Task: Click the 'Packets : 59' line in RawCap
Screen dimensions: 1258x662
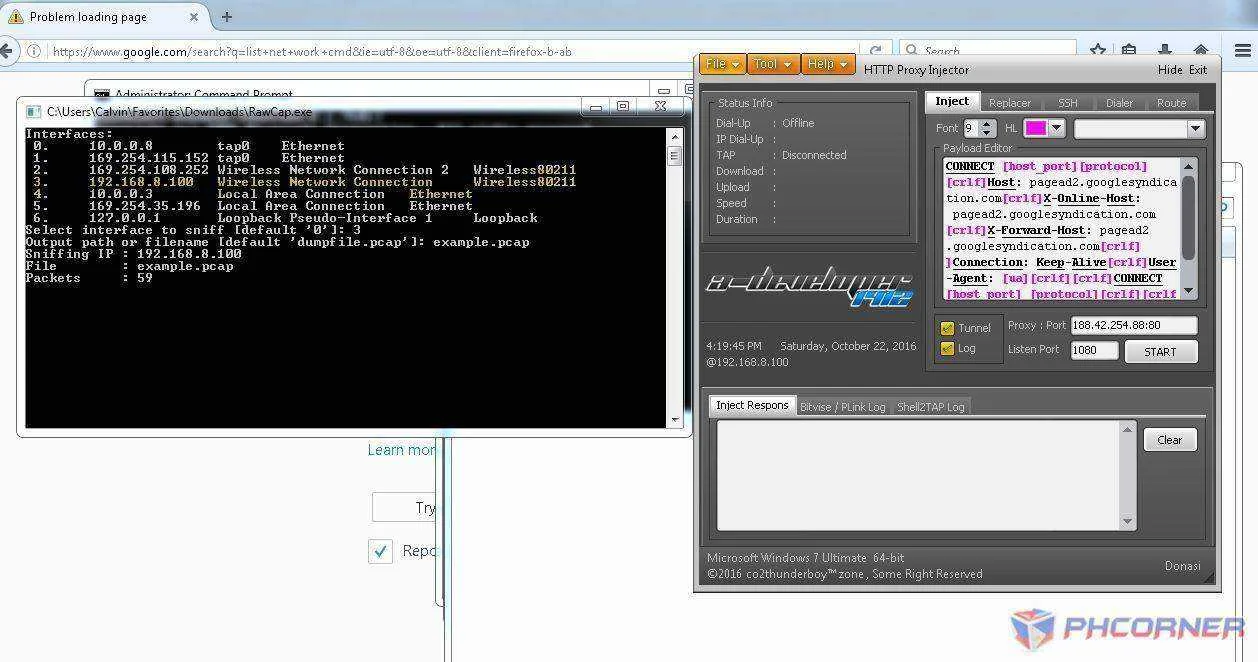Action: [89, 278]
